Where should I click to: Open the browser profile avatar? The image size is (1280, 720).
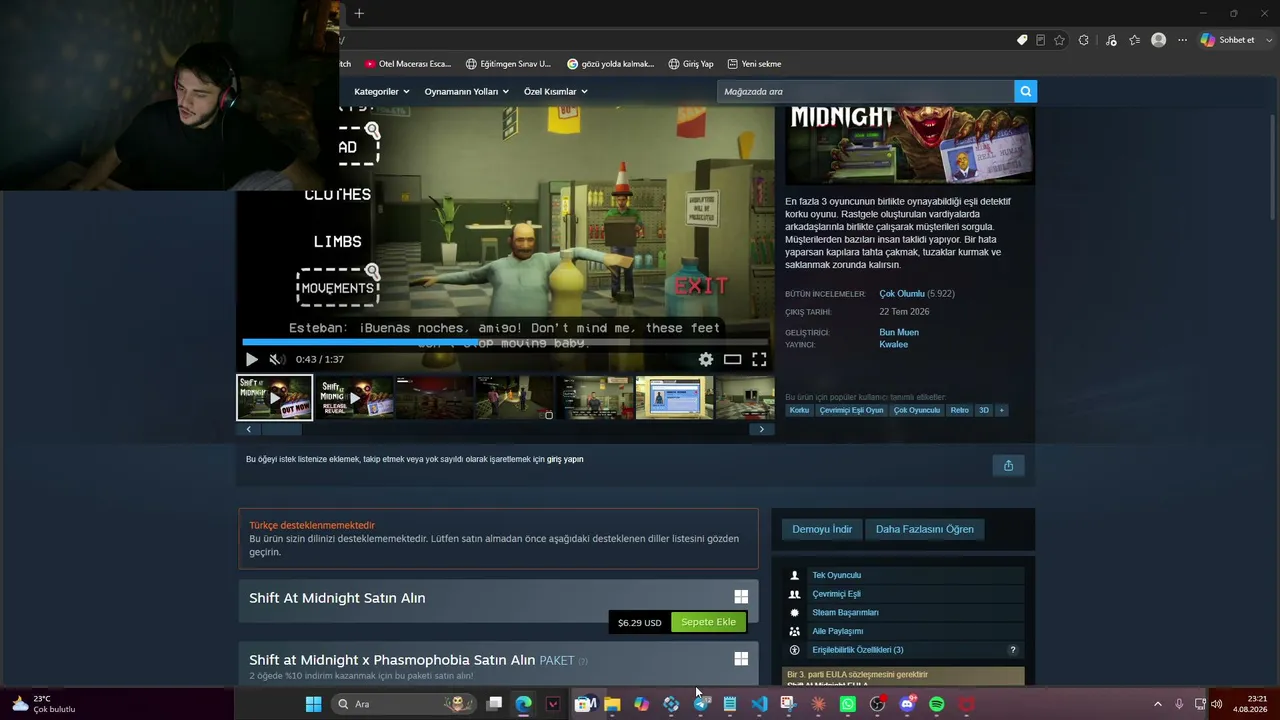1159,40
